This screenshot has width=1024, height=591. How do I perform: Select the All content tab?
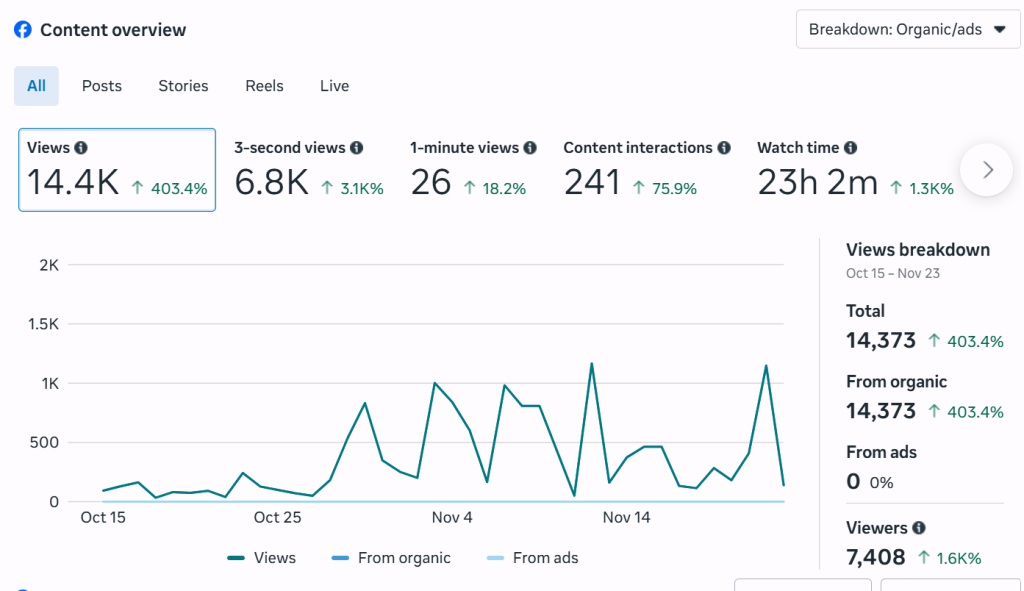pyautogui.click(x=36, y=86)
